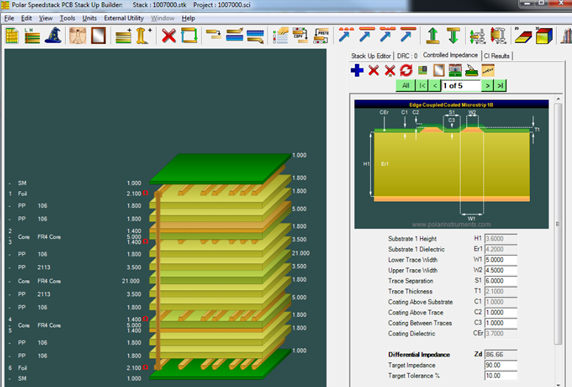This screenshot has height=387, width=572.
Task: Click the paste layer icon labeled PASTE
Action: pyautogui.click(x=321, y=36)
